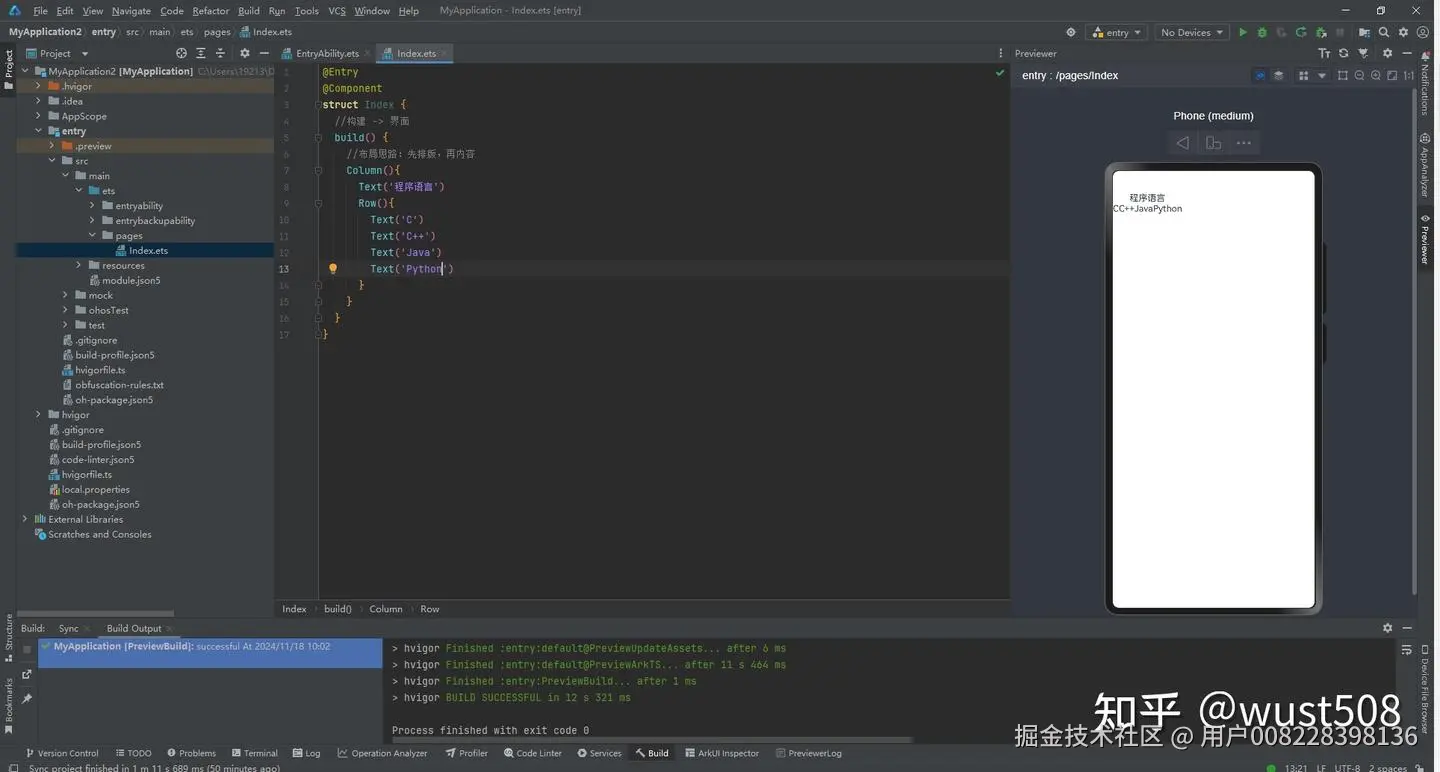Open the Terminal tool window
Screen dimensions: 1440x772
coord(254,753)
